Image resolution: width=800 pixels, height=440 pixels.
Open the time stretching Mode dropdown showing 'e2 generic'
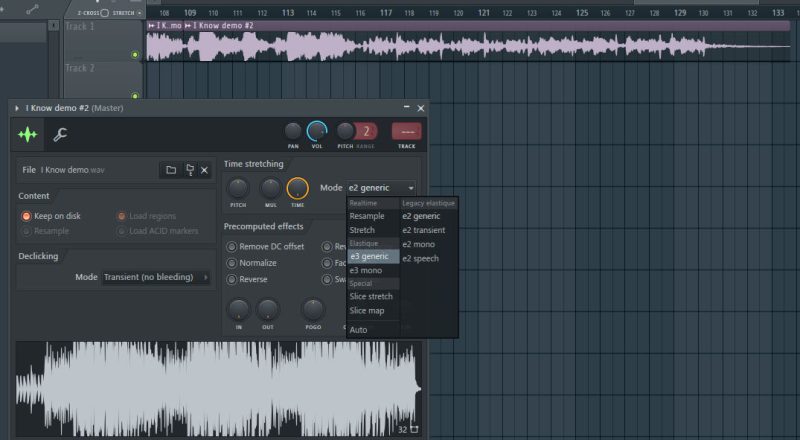tap(381, 188)
